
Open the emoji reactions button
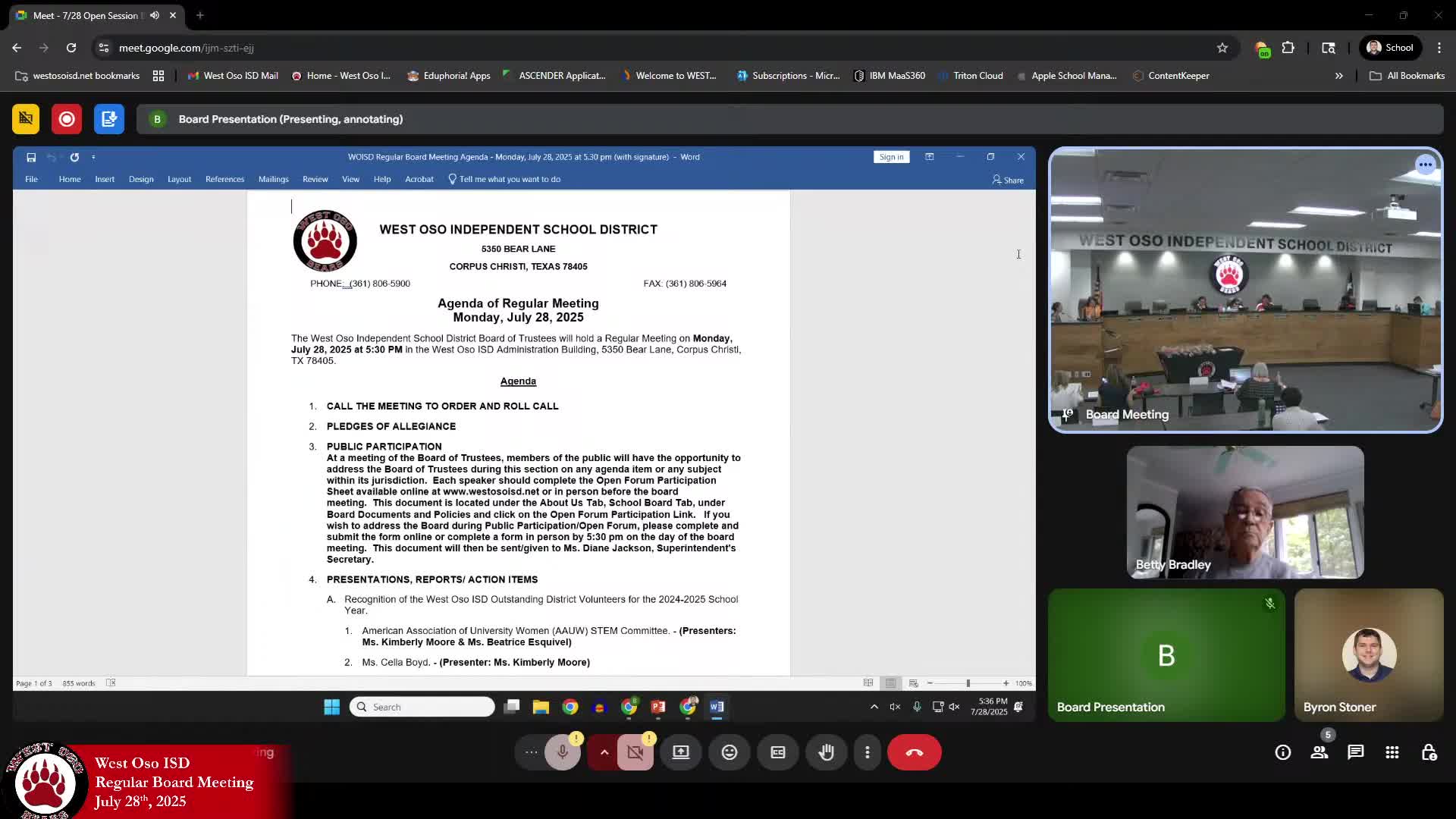click(730, 752)
